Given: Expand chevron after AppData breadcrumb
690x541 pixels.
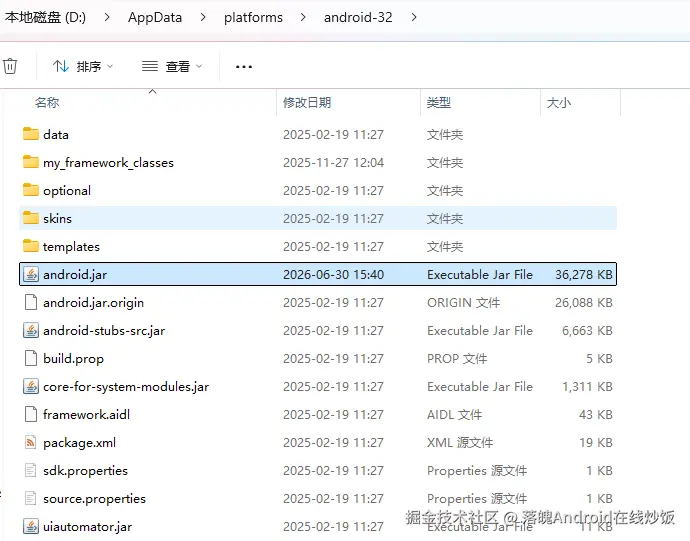Looking at the screenshot, I should click(203, 17).
